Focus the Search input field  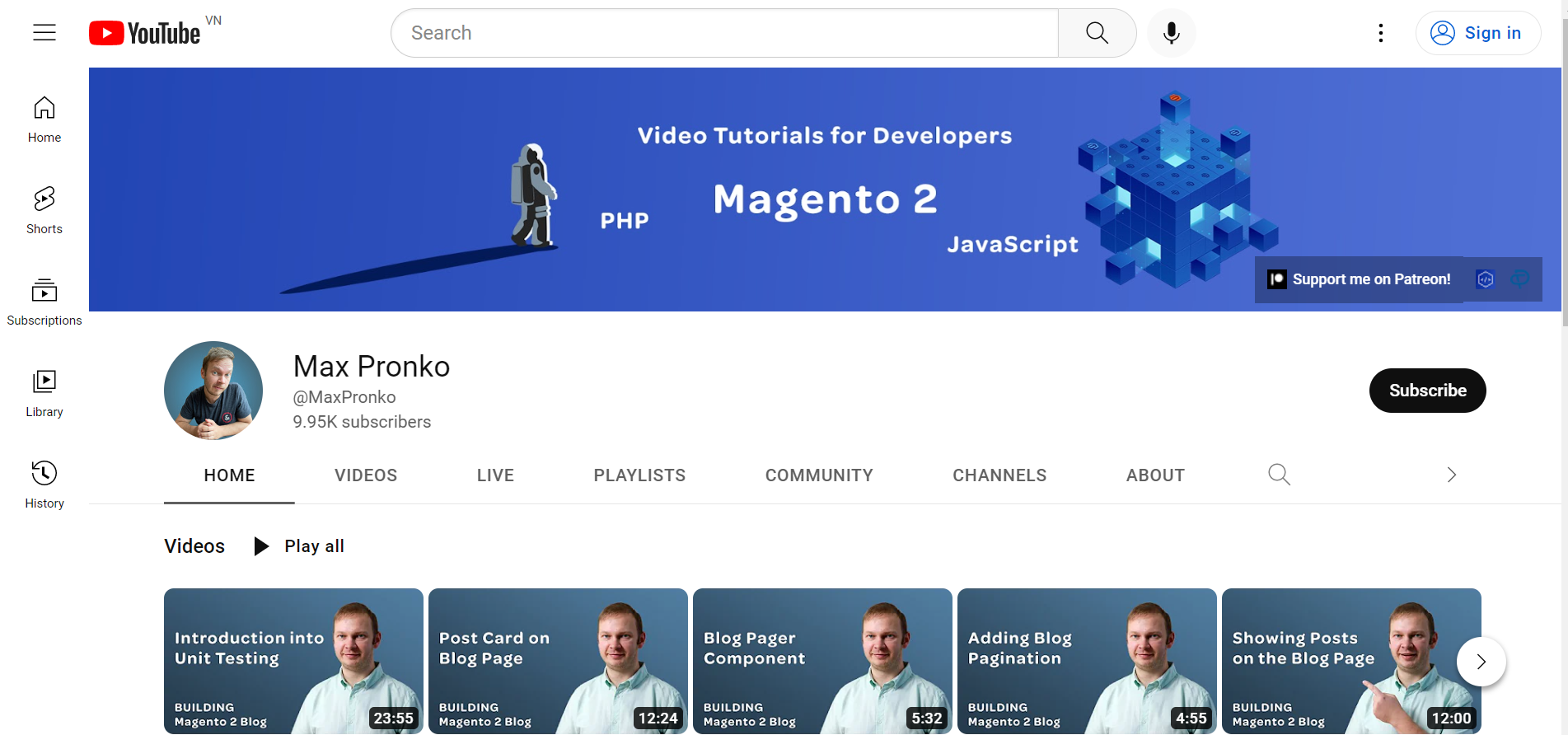pos(725,33)
